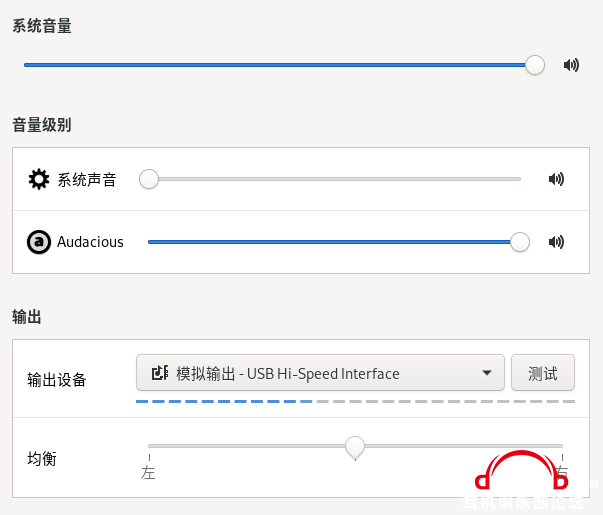Mute Audacious via its speaker icon

(x=556, y=242)
